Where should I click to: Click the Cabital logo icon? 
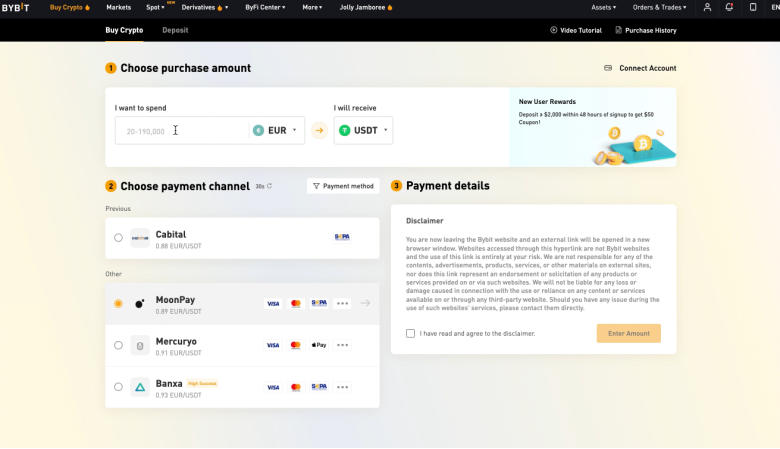pos(140,238)
